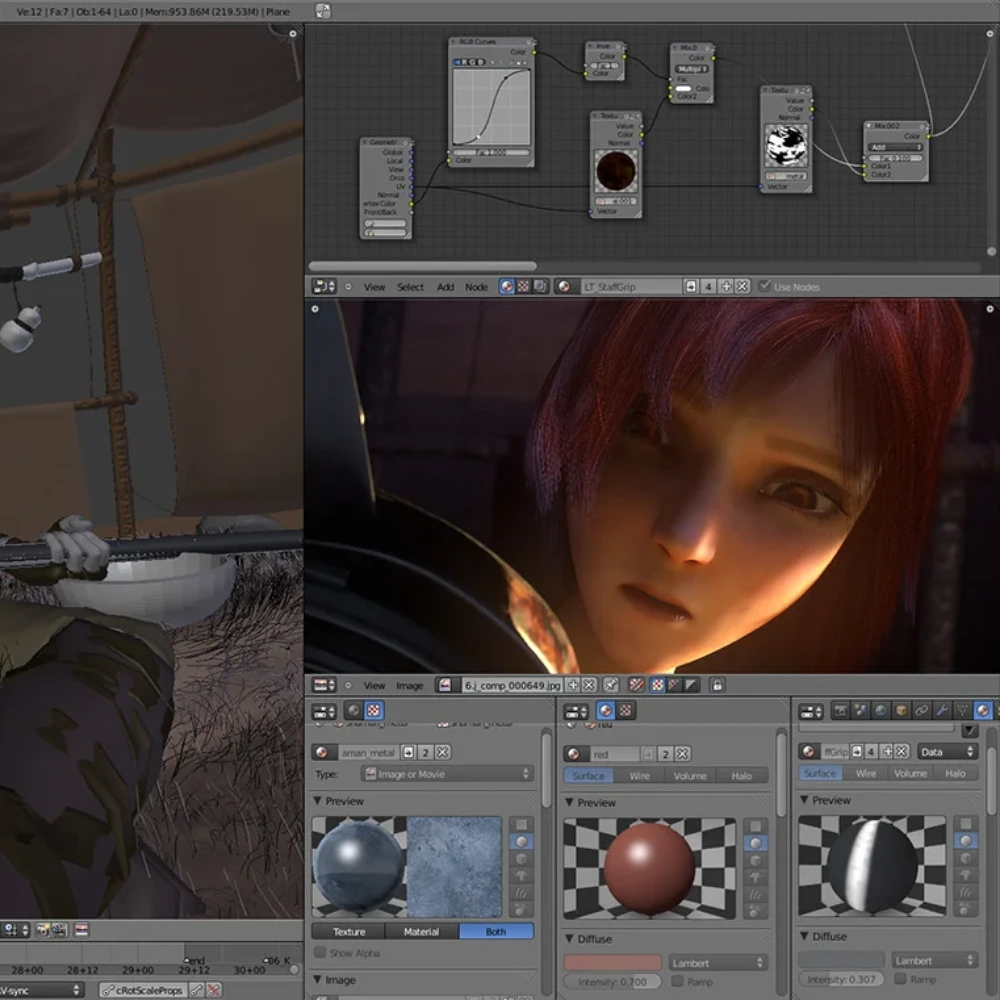Click the lock icon in image editor header
This screenshot has height=1000, width=1000.
click(x=717, y=685)
